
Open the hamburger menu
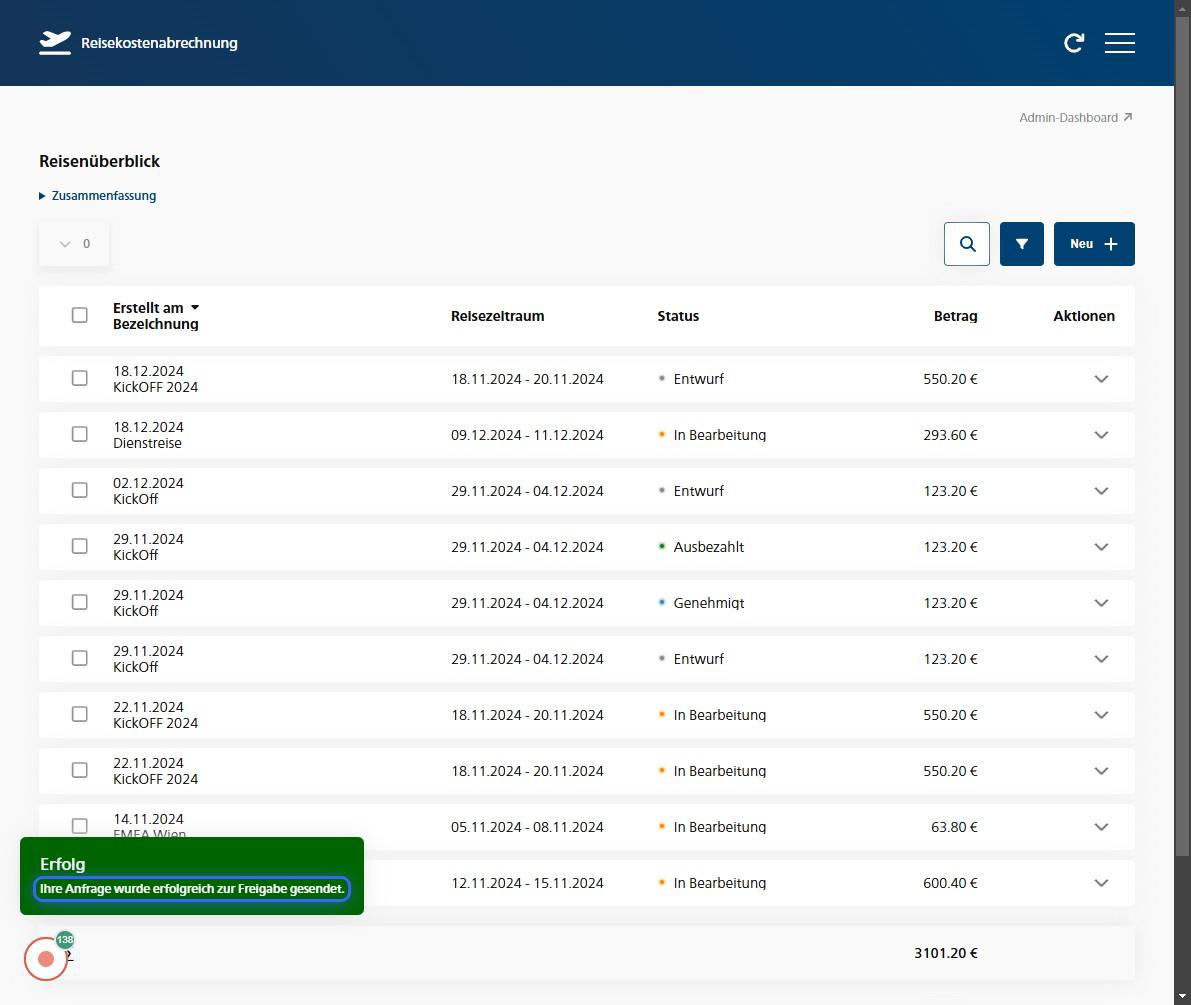coord(1119,43)
